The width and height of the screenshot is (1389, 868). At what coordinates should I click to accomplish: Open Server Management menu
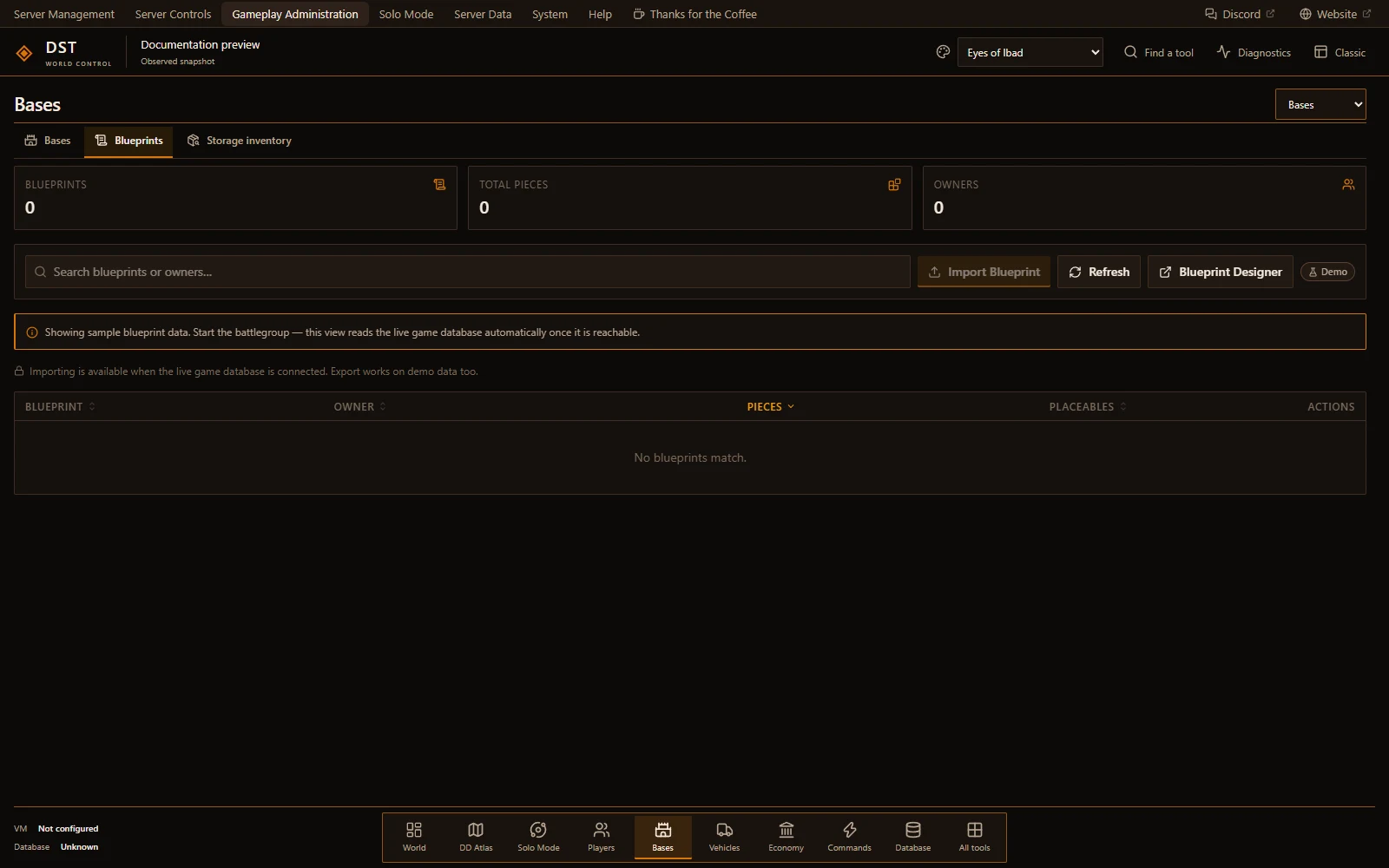(64, 14)
